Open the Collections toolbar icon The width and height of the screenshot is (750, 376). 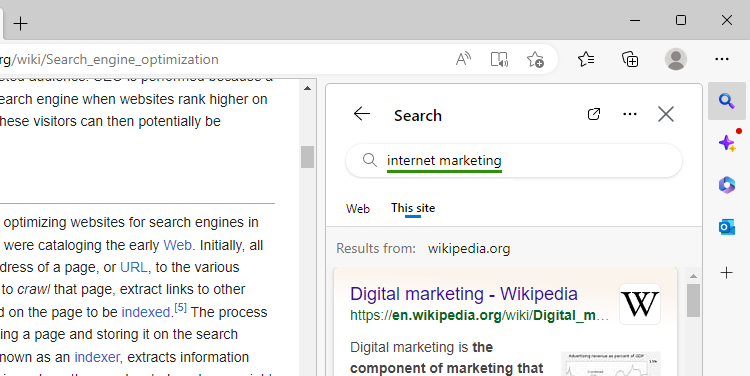point(630,59)
